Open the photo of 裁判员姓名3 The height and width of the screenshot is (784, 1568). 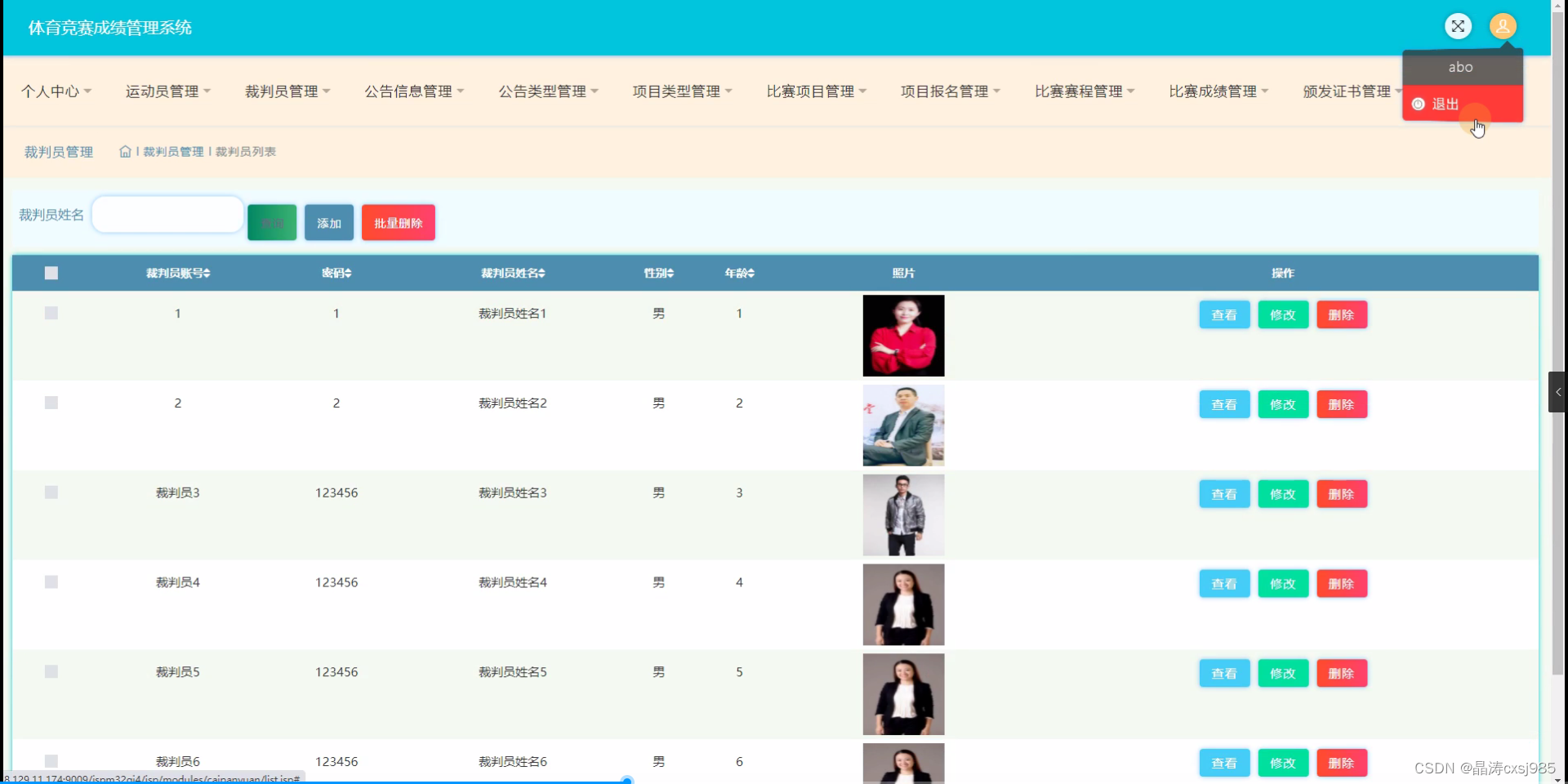[903, 515]
